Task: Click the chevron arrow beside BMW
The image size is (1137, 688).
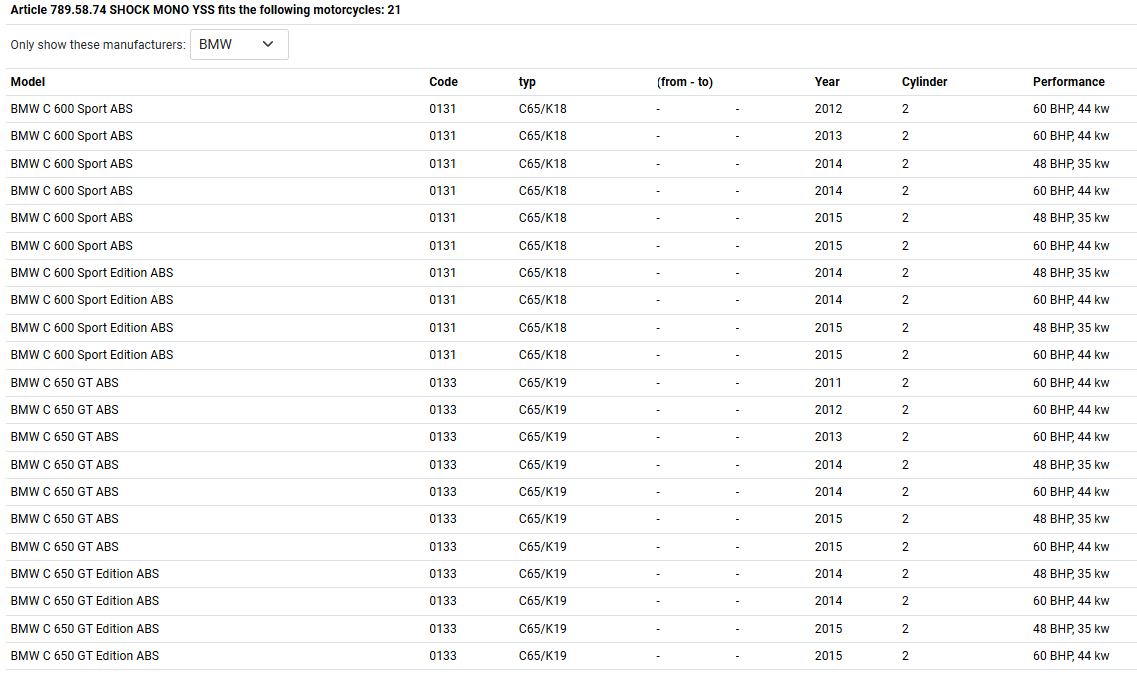Action: (267, 44)
